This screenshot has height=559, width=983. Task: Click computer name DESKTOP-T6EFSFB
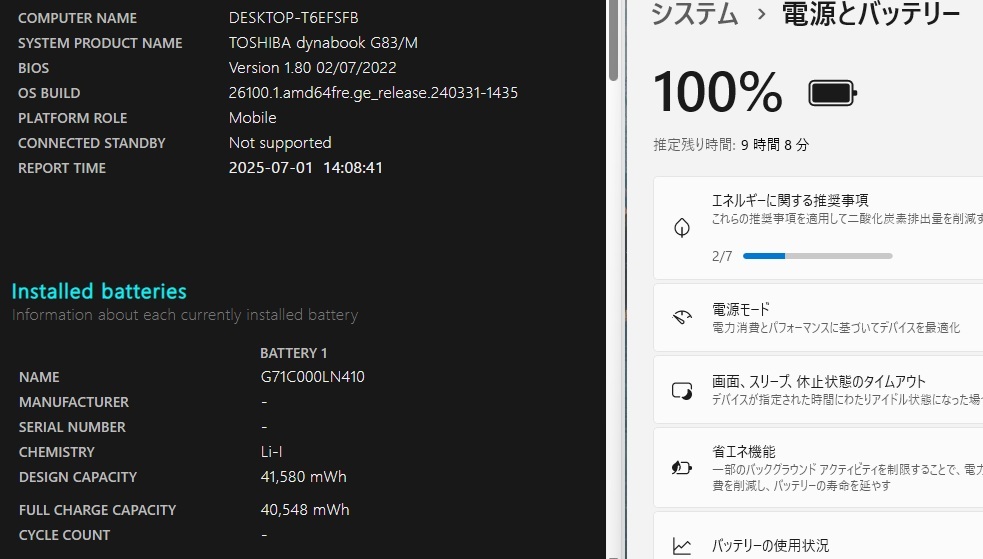[x=293, y=18]
